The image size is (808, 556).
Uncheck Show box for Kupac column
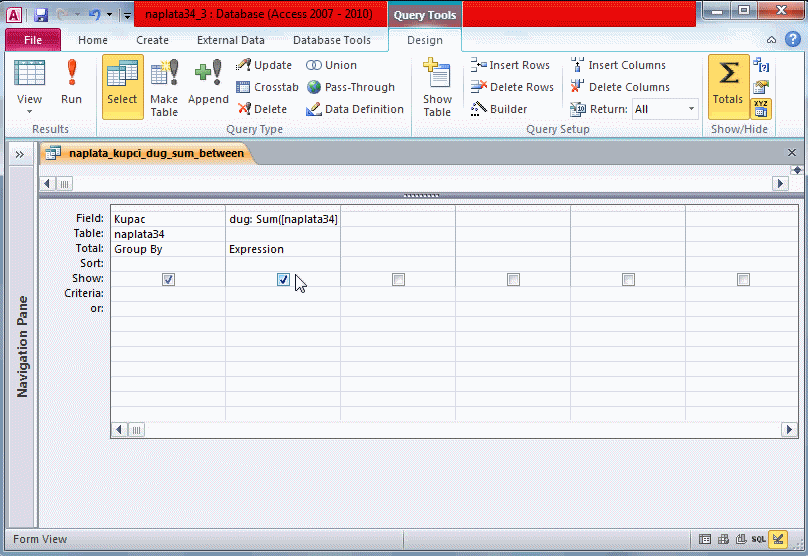pyautogui.click(x=168, y=280)
